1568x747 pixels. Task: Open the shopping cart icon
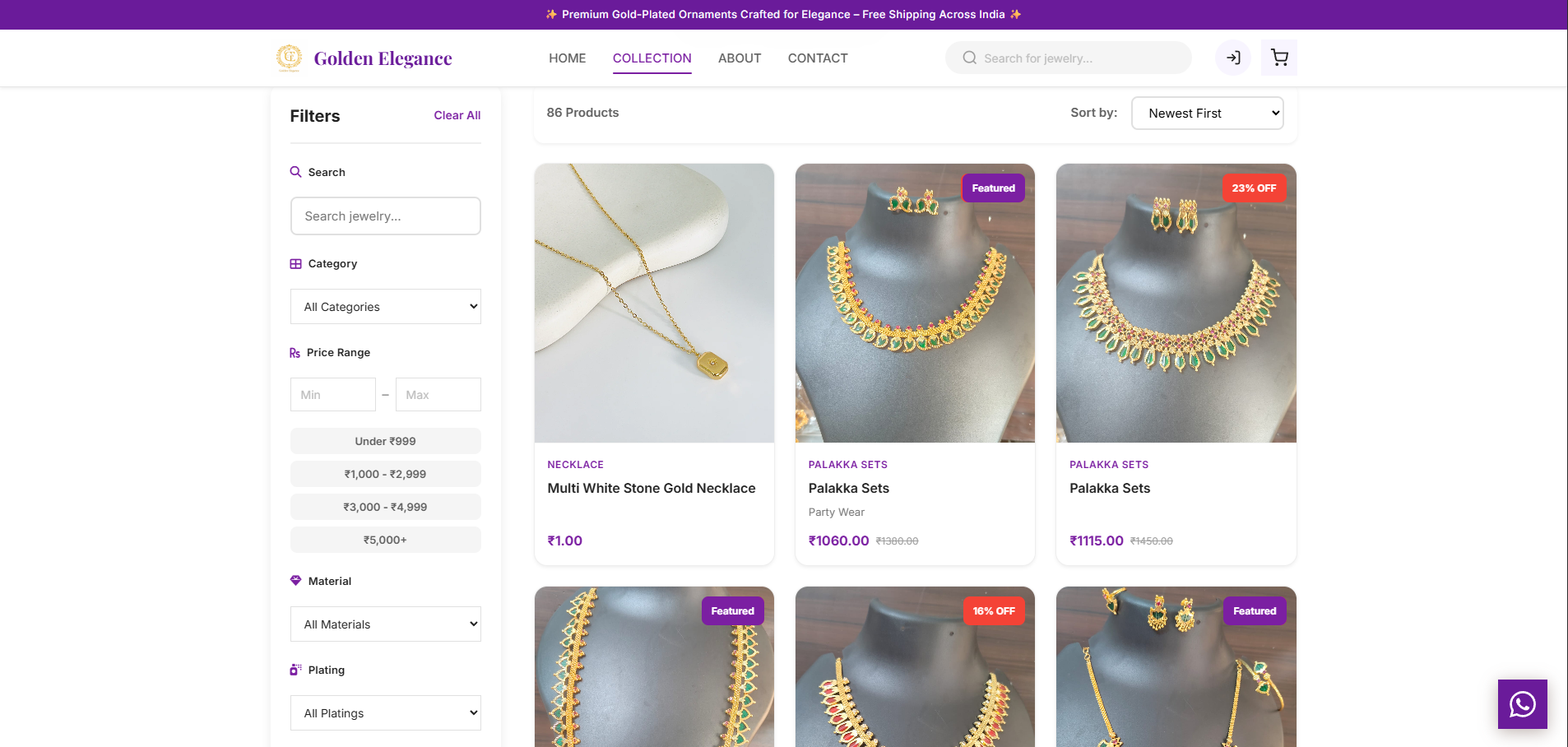(1279, 58)
